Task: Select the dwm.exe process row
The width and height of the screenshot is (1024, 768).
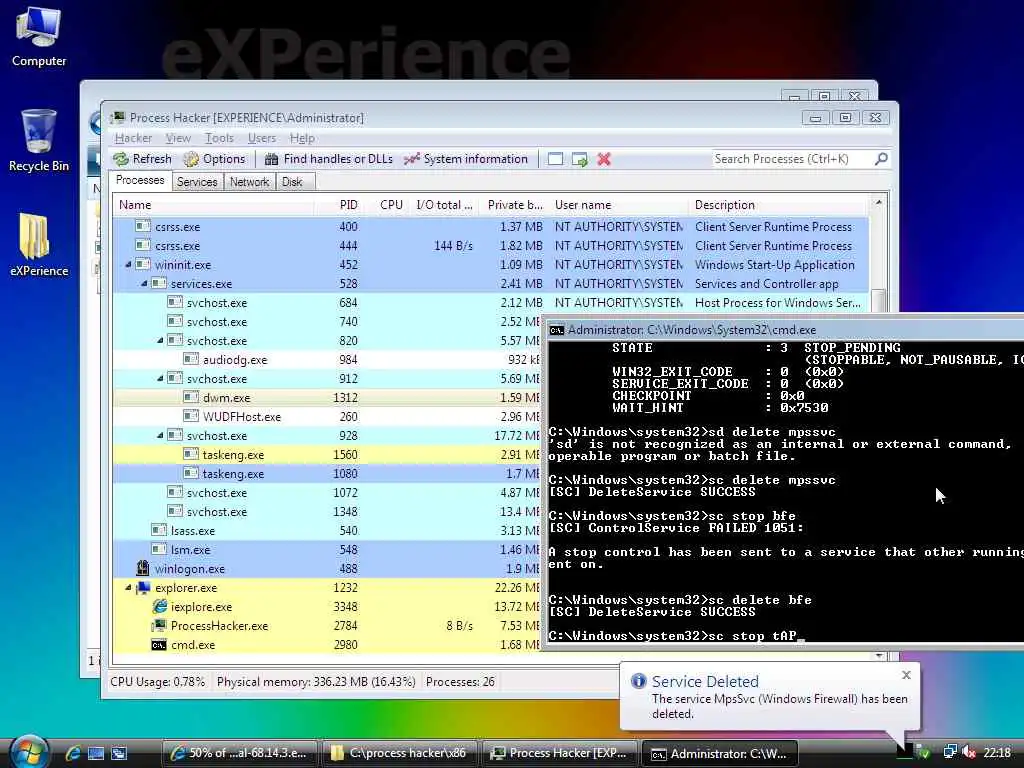Action: pyautogui.click(x=327, y=397)
